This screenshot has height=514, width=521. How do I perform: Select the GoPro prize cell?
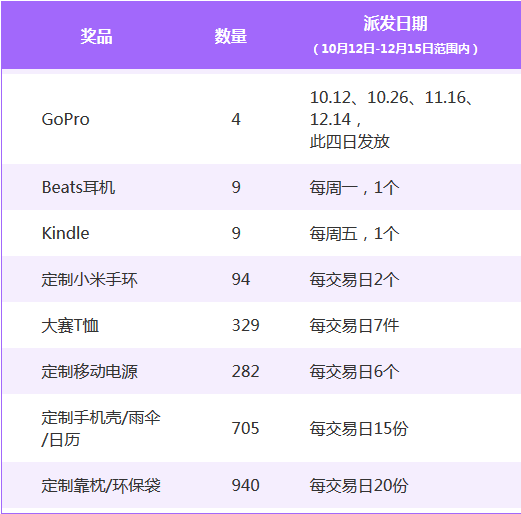(65, 119)
